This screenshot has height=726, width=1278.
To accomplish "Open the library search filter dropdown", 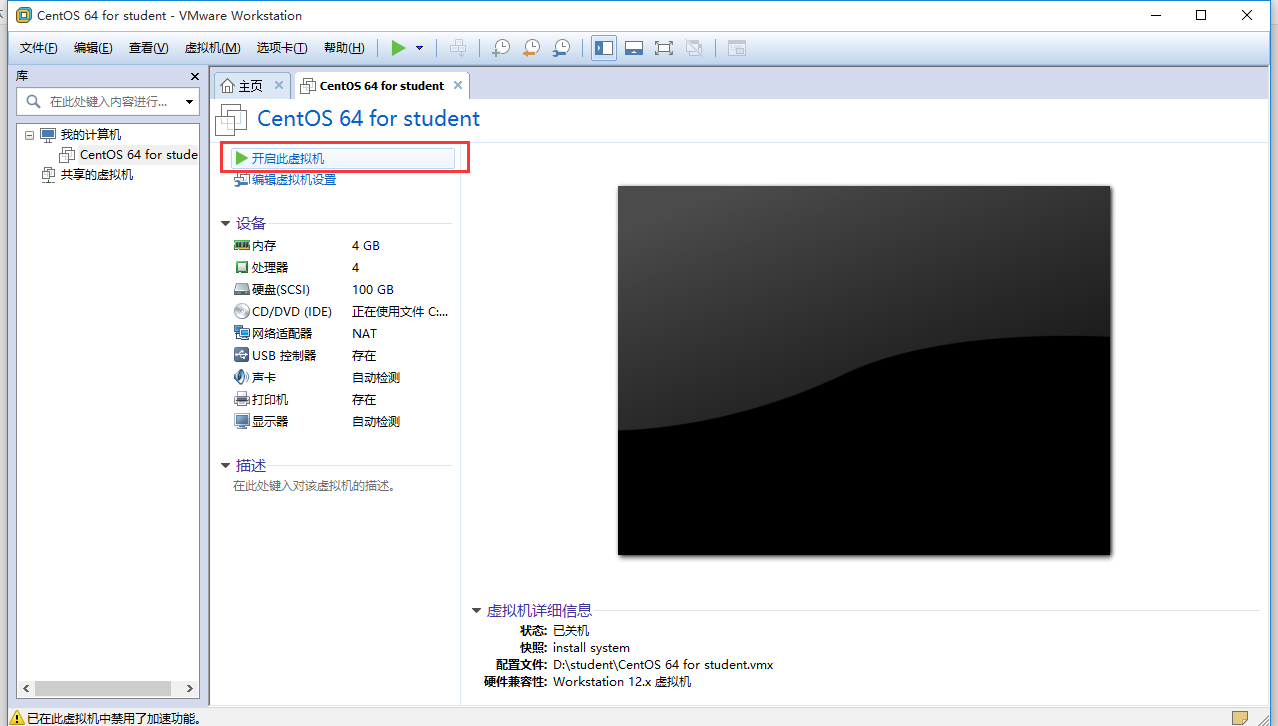I will click(189, 102).
